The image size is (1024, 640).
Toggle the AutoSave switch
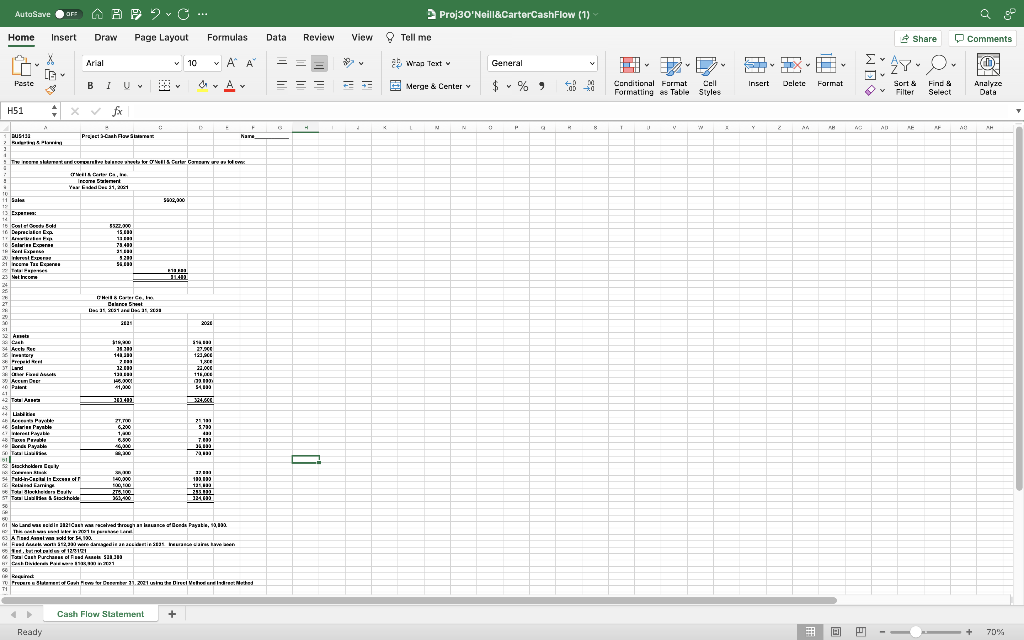click(68, 14)
